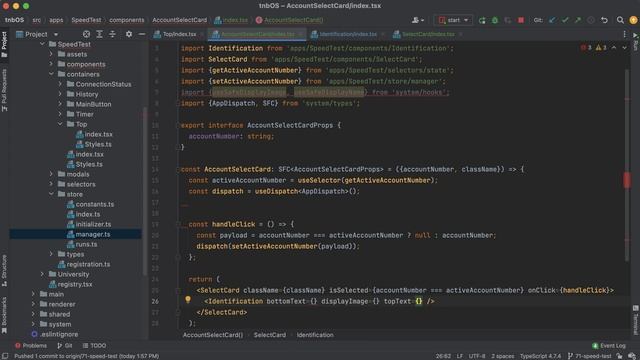The height and width of the screenshot is (360, 640).
Task: Expand the assets folder
Action: (51, 54)
